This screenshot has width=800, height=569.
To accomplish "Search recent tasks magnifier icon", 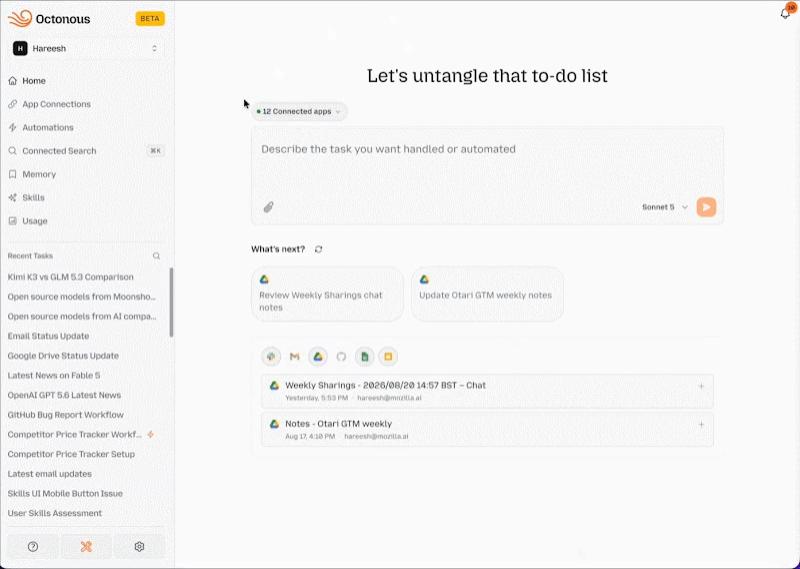I will pyautogui.click(x=157, y=256).
